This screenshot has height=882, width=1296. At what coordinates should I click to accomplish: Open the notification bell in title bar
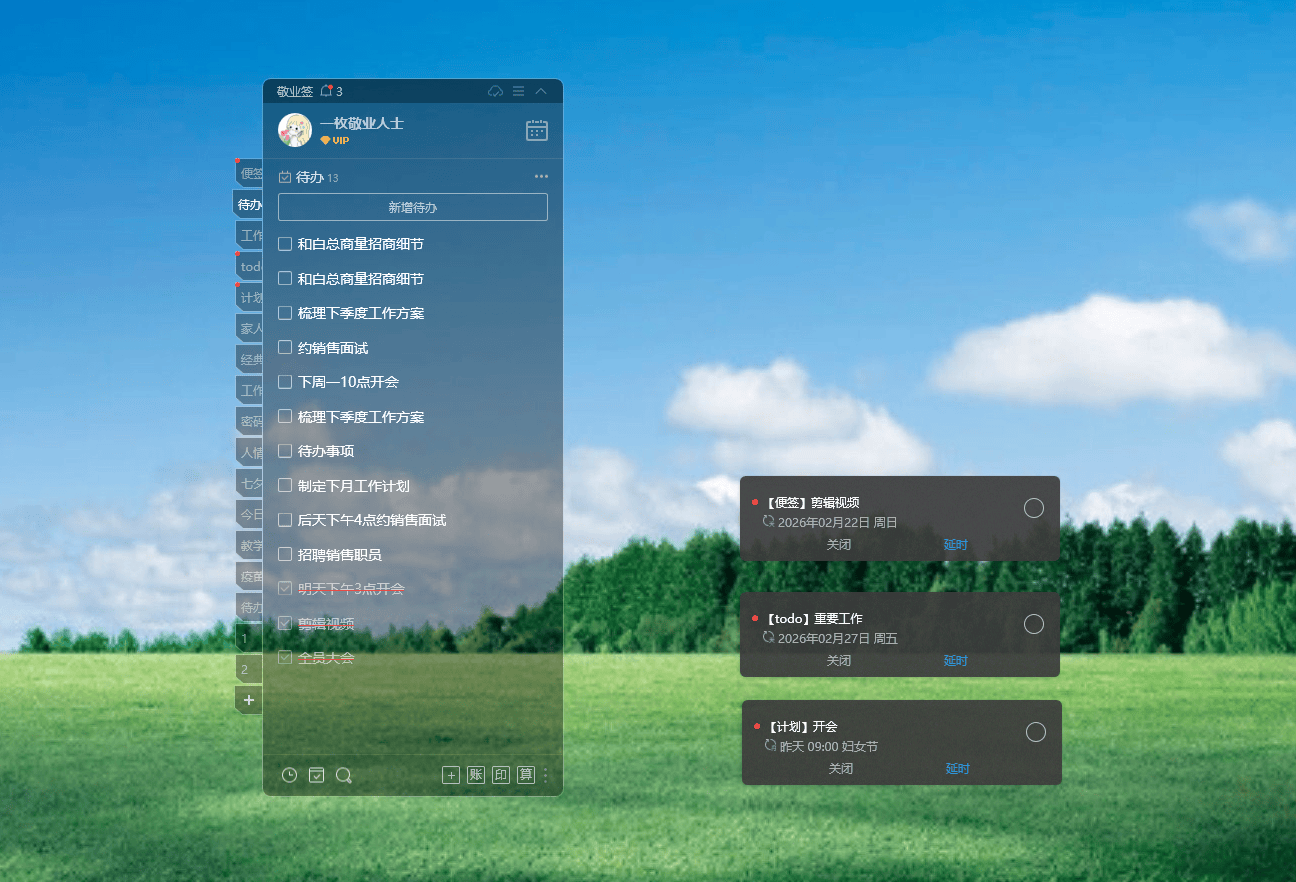pyautogui.click(x=326, y=91)
